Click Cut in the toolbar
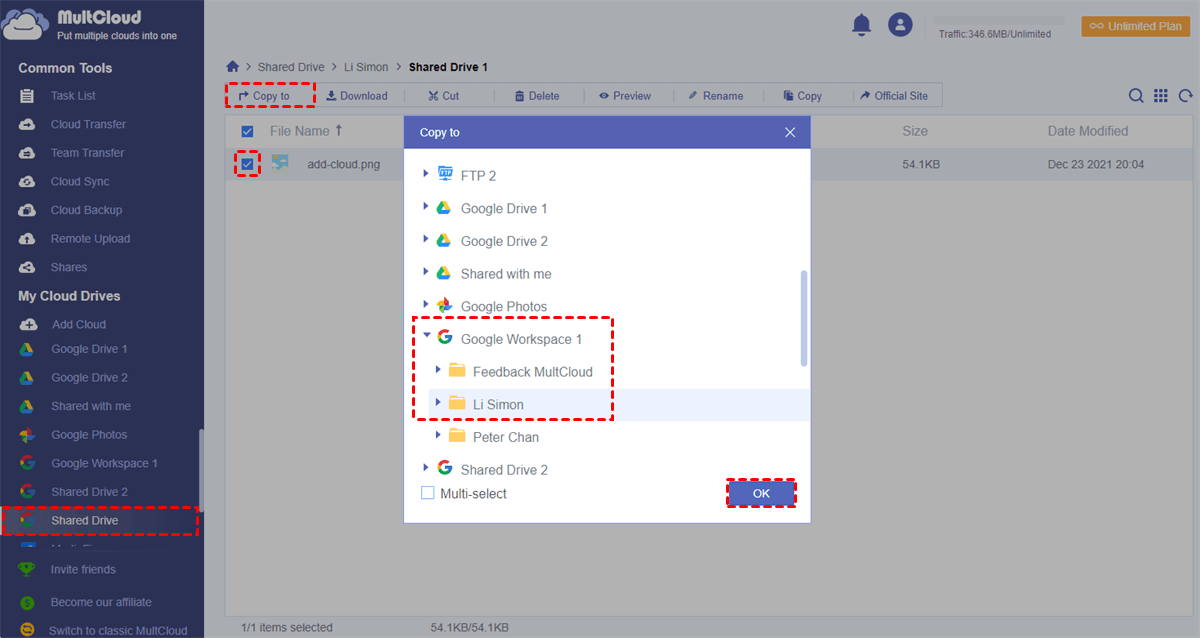Image resolution: width=1200 pixels, height=638 pixels. coord(443,96)
